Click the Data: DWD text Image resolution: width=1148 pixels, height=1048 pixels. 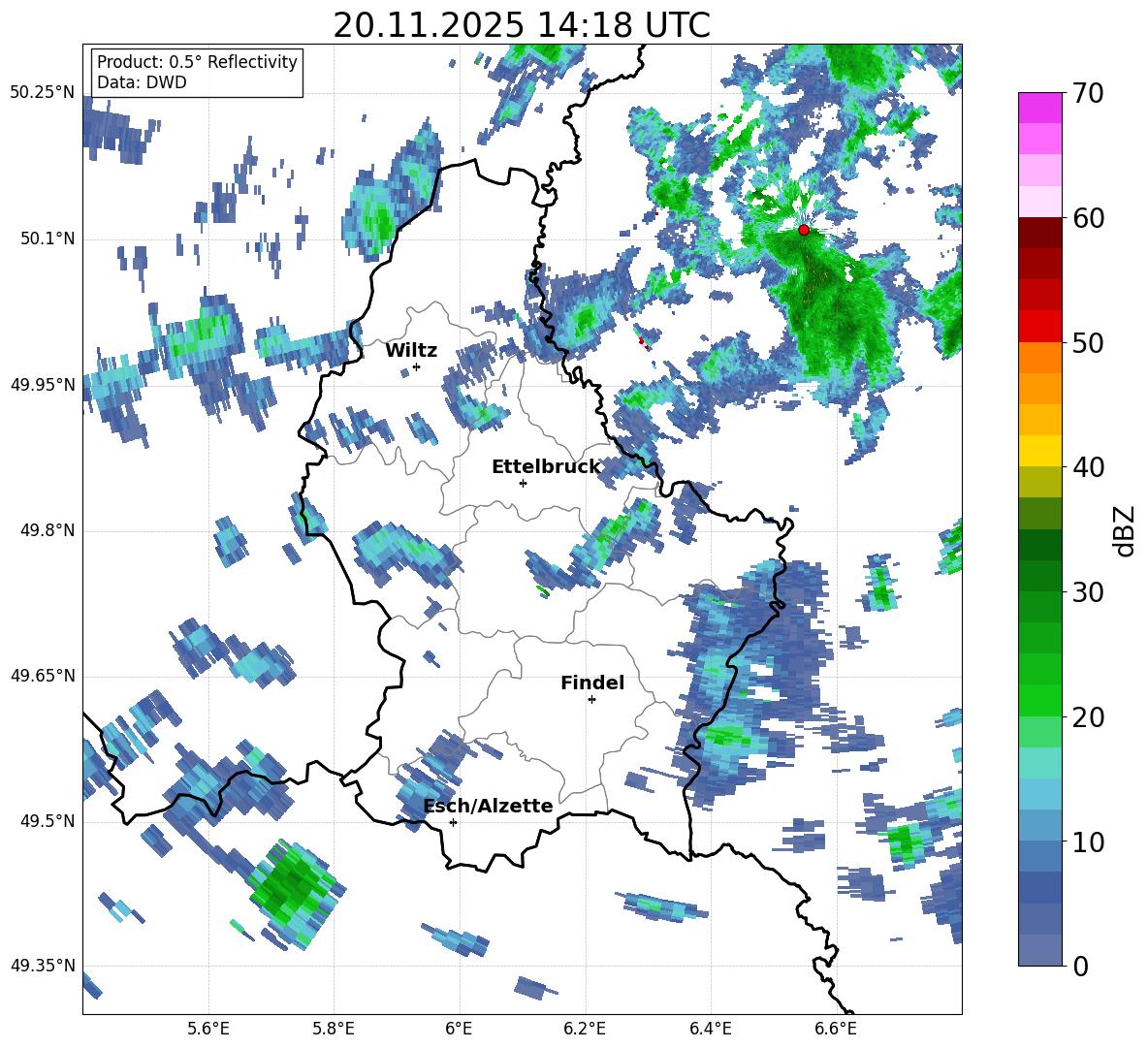pos(142,82)
